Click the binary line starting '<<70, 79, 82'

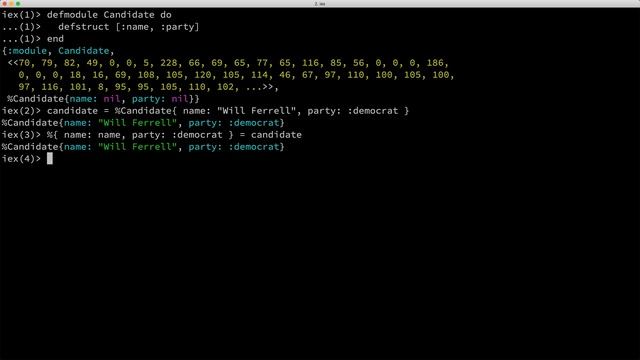228,63
